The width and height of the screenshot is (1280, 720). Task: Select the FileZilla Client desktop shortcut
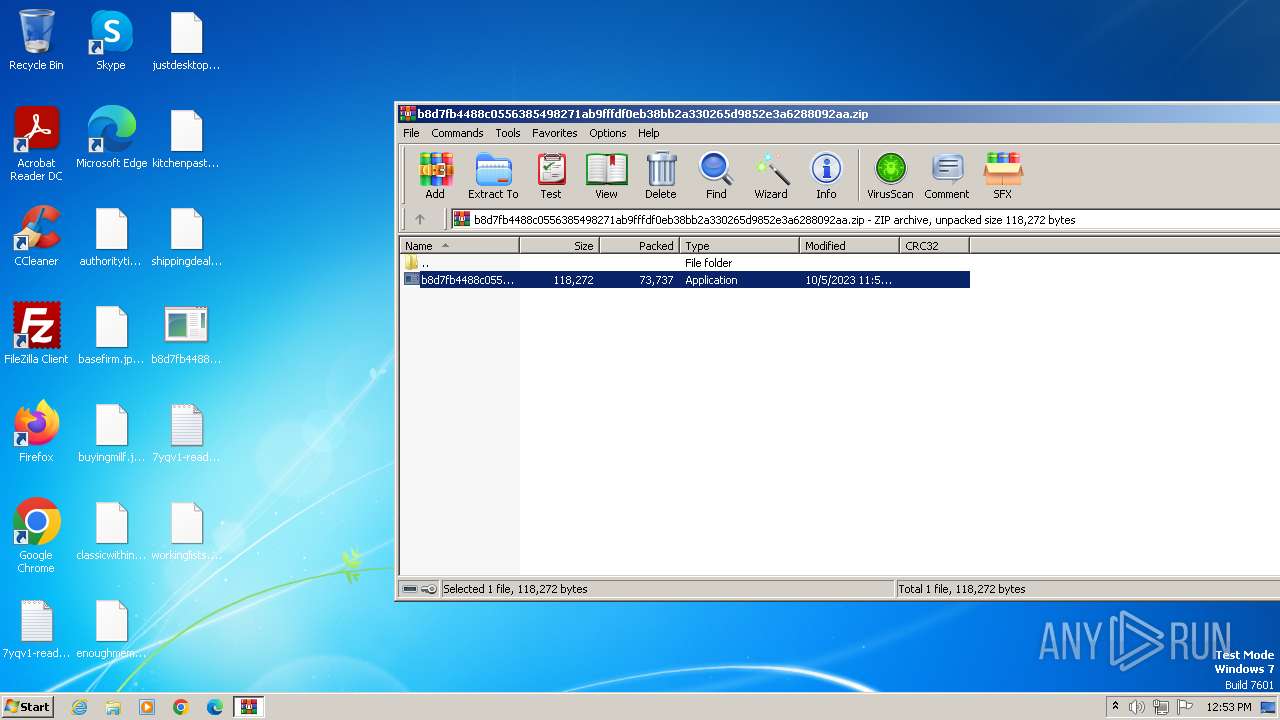(x=36, y=334)
